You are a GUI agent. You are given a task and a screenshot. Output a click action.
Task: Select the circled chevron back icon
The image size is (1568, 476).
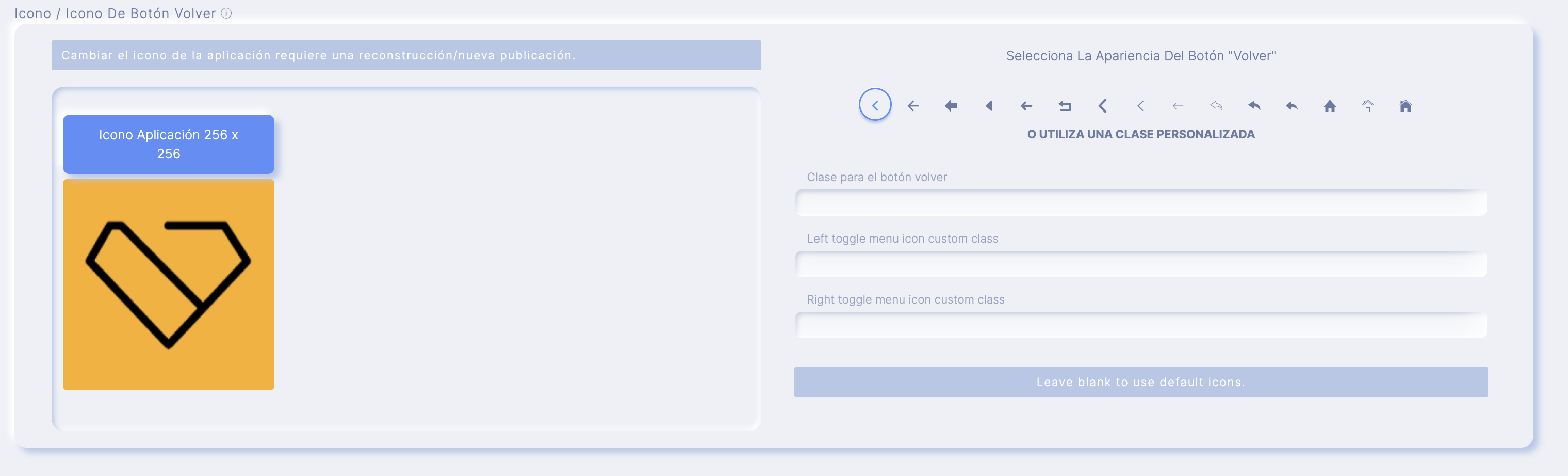click(875, 105)
